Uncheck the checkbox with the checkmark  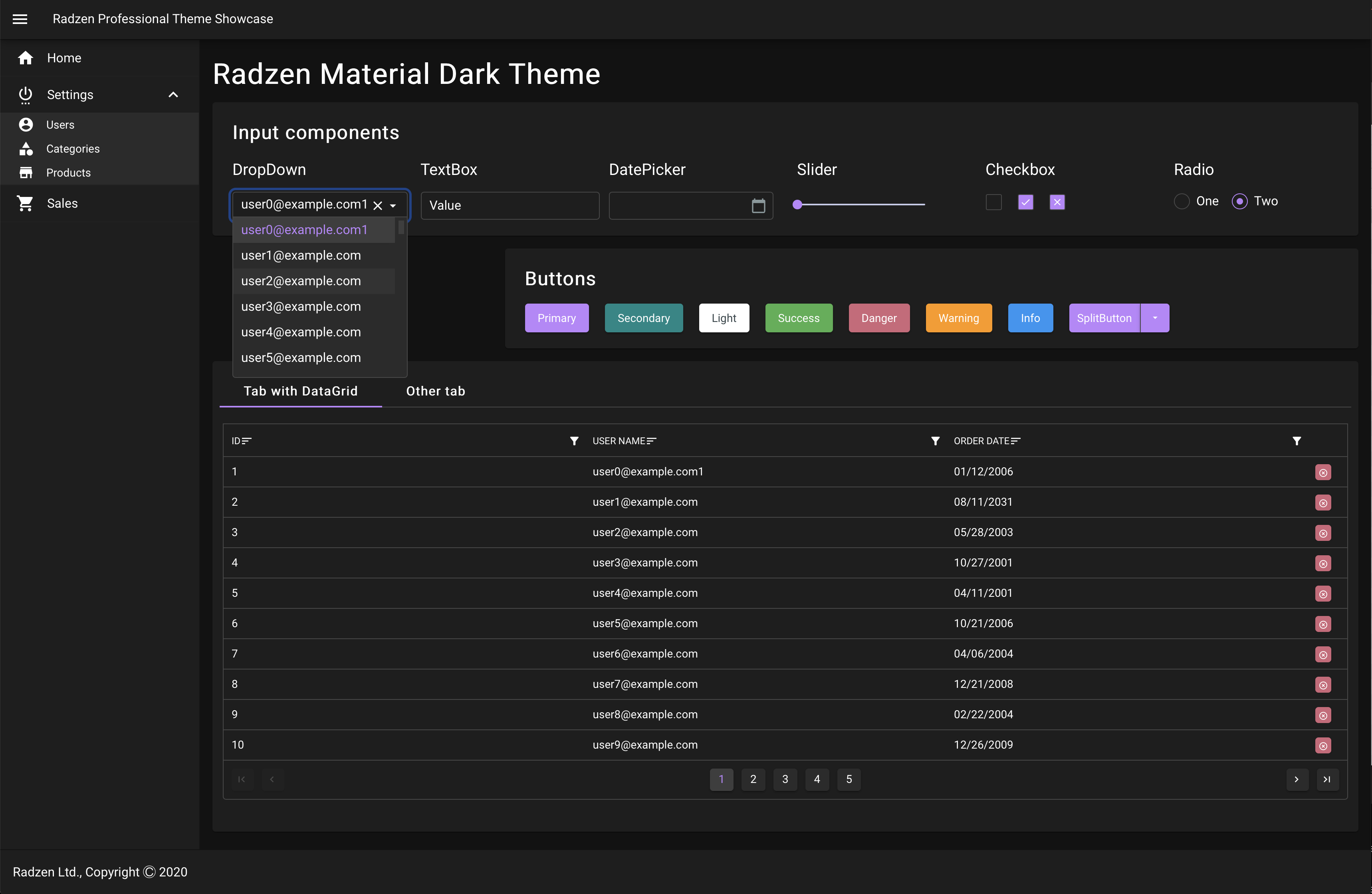(x=1025, y=203)
